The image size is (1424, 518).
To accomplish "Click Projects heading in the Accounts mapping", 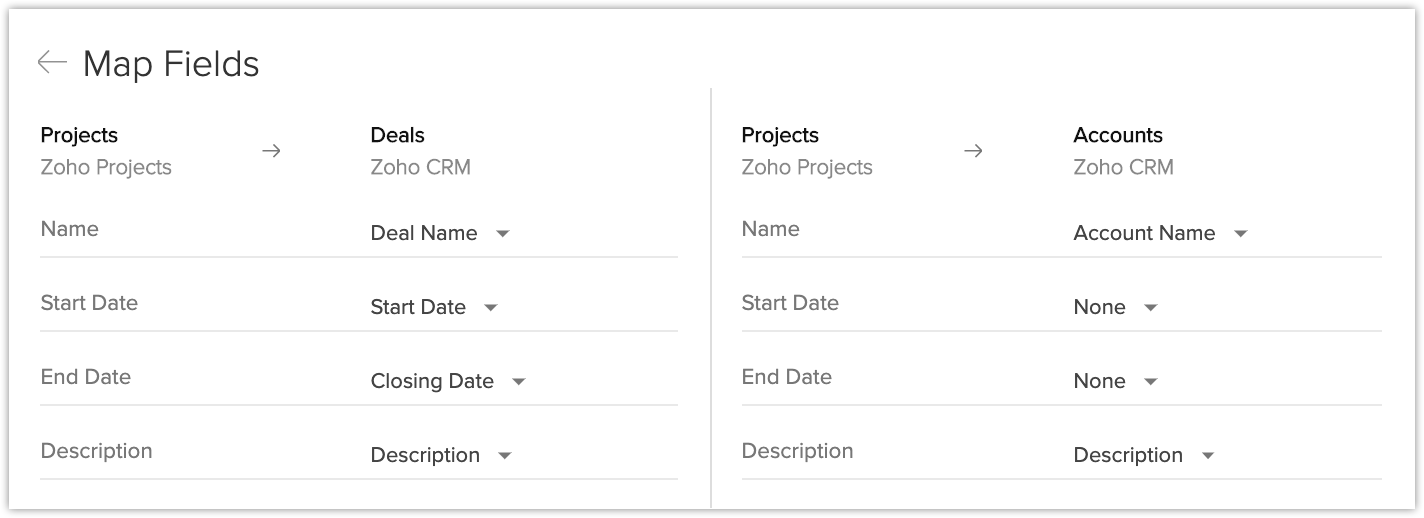I will pos(780,135).
